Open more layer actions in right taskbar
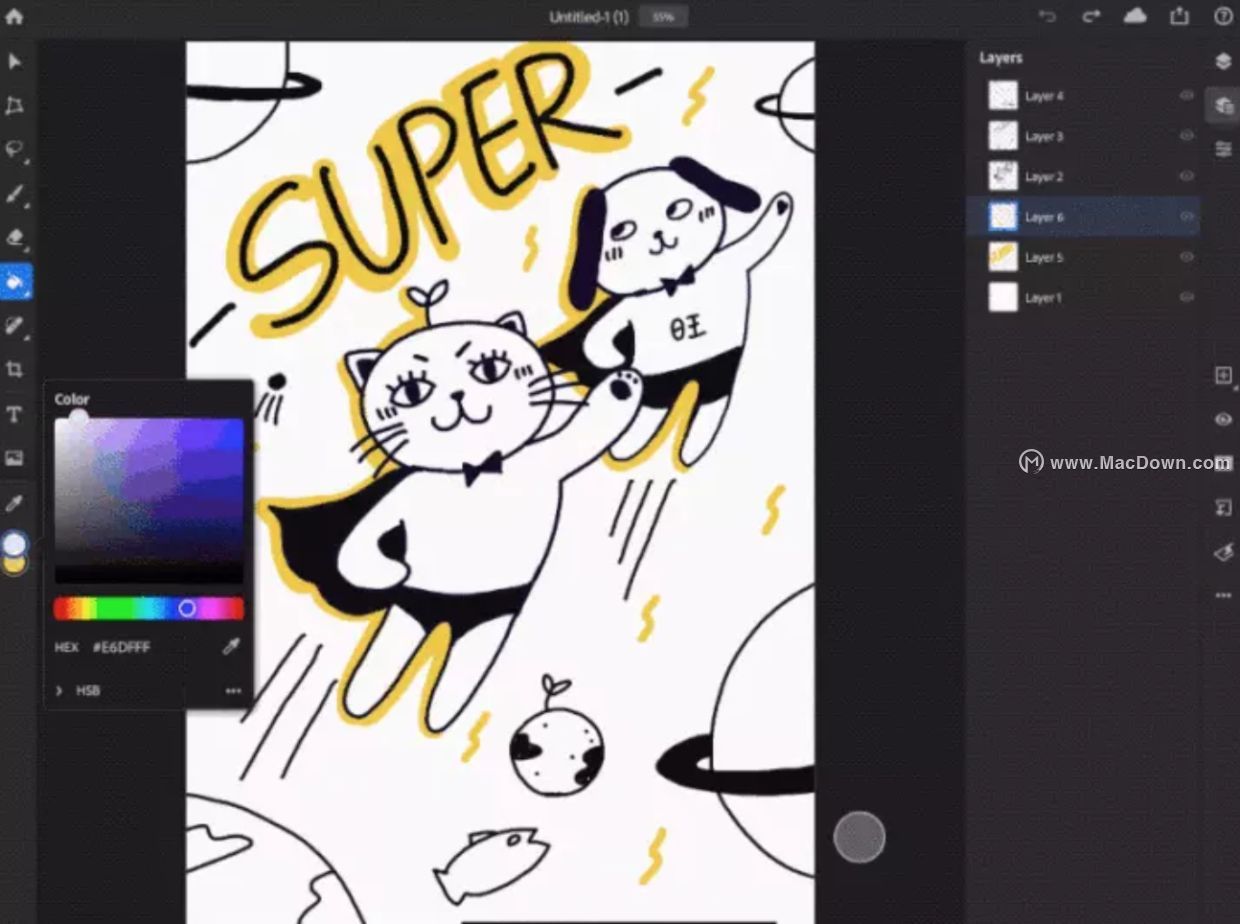1240x924 pixels. pyautogui.click(x=1223, y=595)
